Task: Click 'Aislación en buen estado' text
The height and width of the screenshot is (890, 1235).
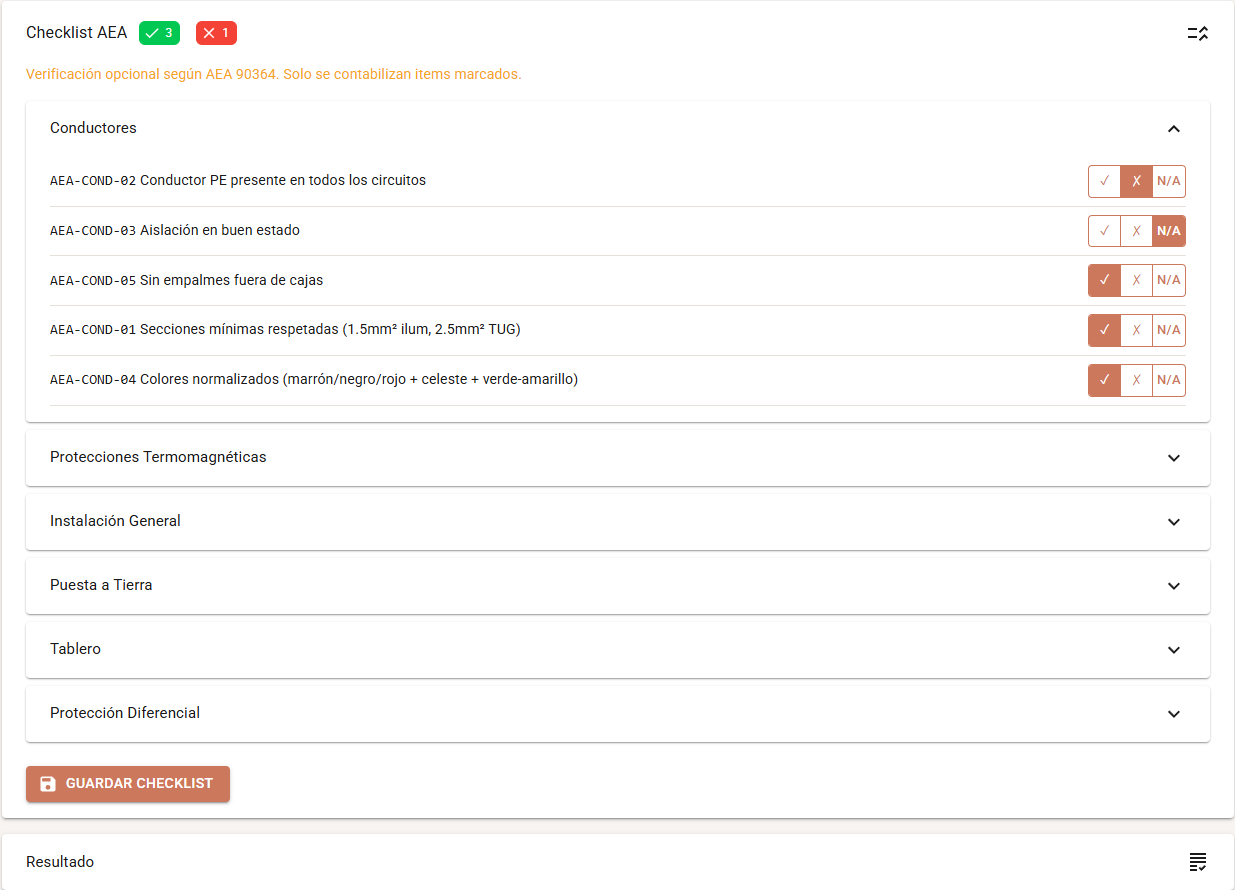Action: pyautogui.click(x=220, y=231)
